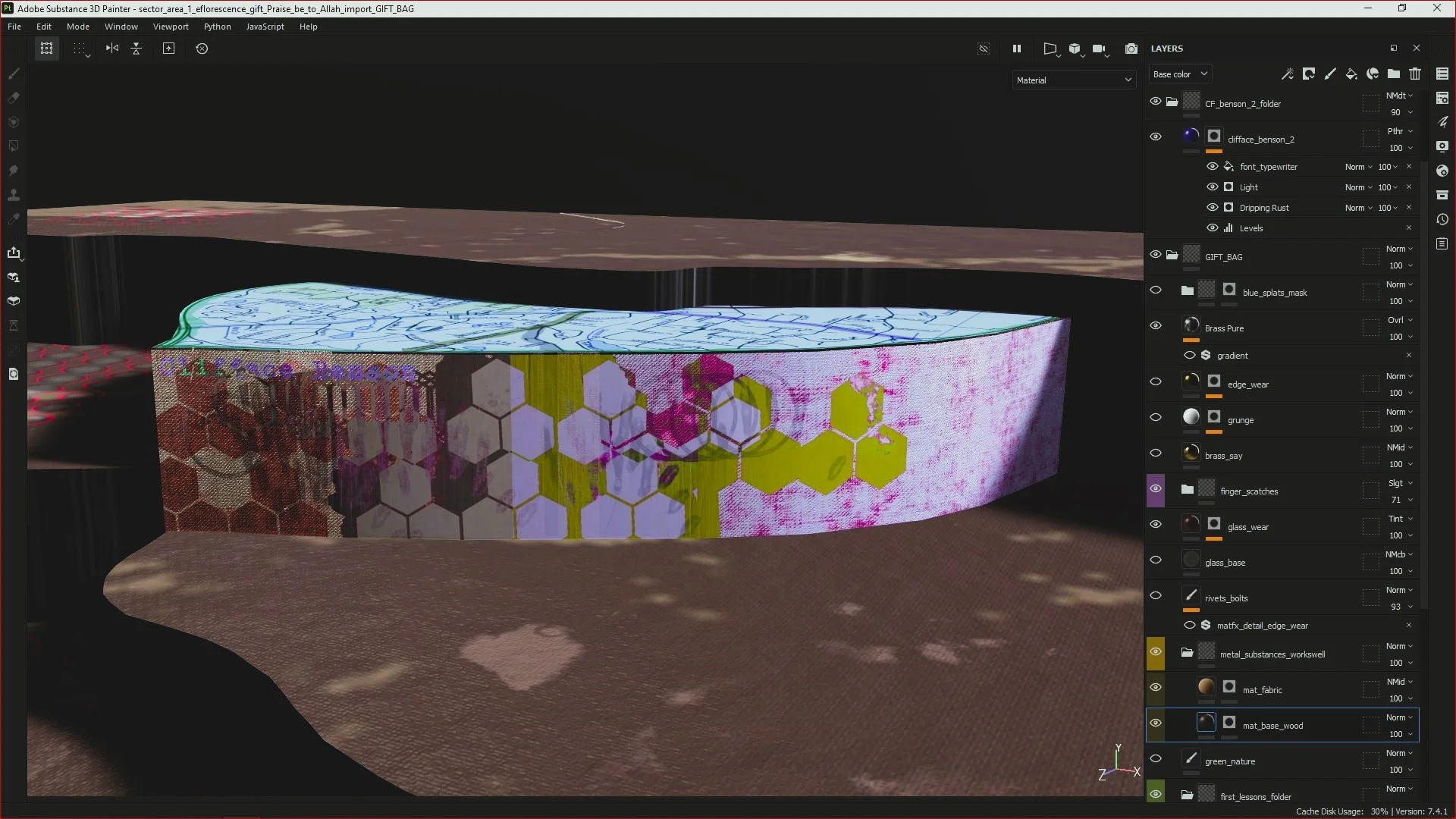Toggle visibility of Dripping Rust effect
Screen dimensions: 1456x819
point(1212,208)
